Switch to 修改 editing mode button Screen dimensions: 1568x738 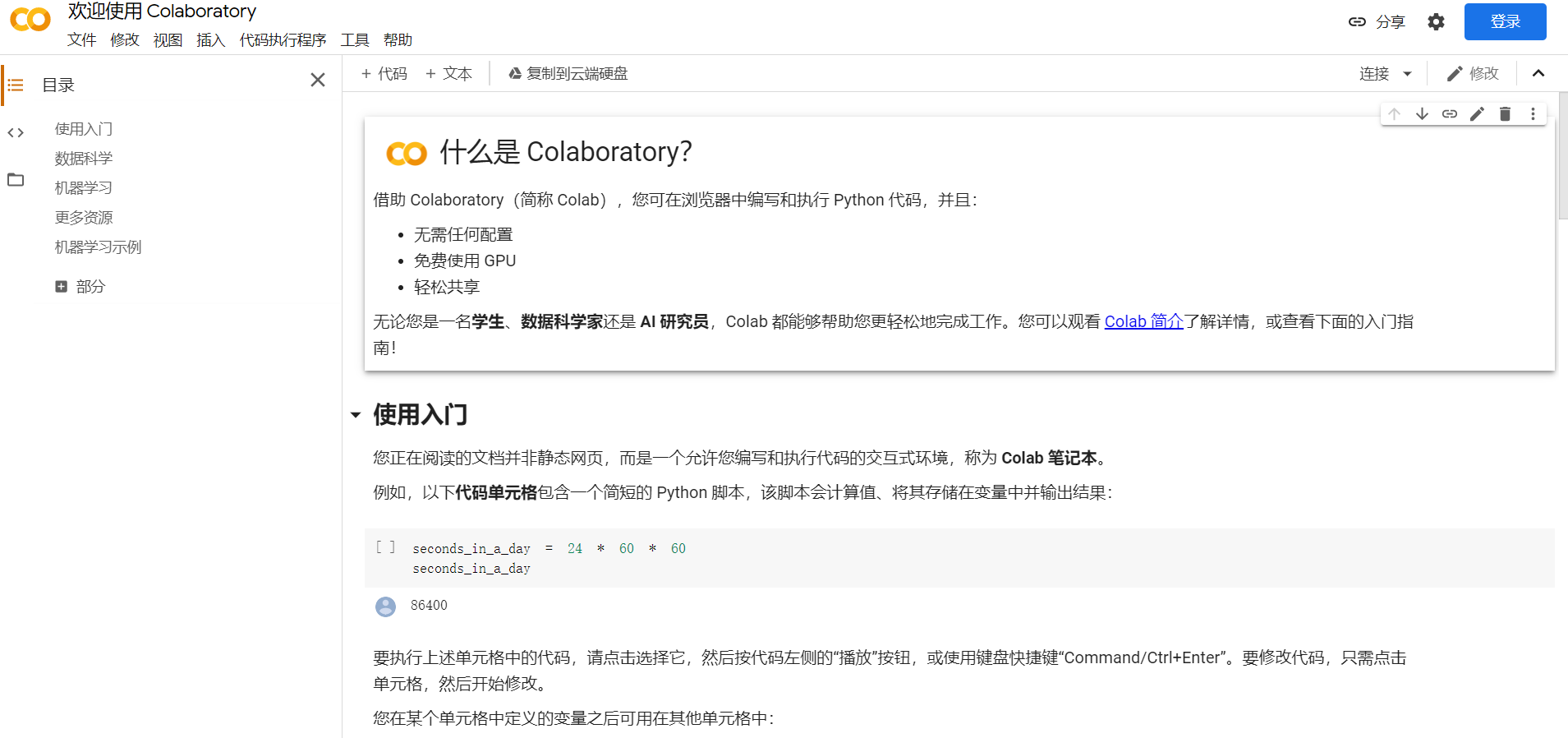pyautogui.click(x=1473, y=74)
